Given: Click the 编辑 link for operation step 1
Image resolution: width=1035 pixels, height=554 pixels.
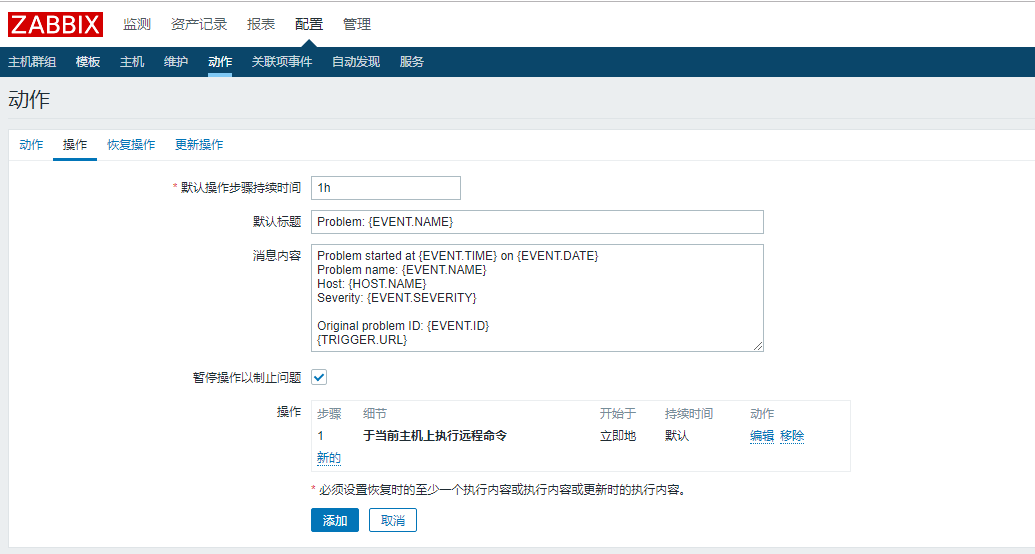Looking at the screenshot, I should (762, 436).
